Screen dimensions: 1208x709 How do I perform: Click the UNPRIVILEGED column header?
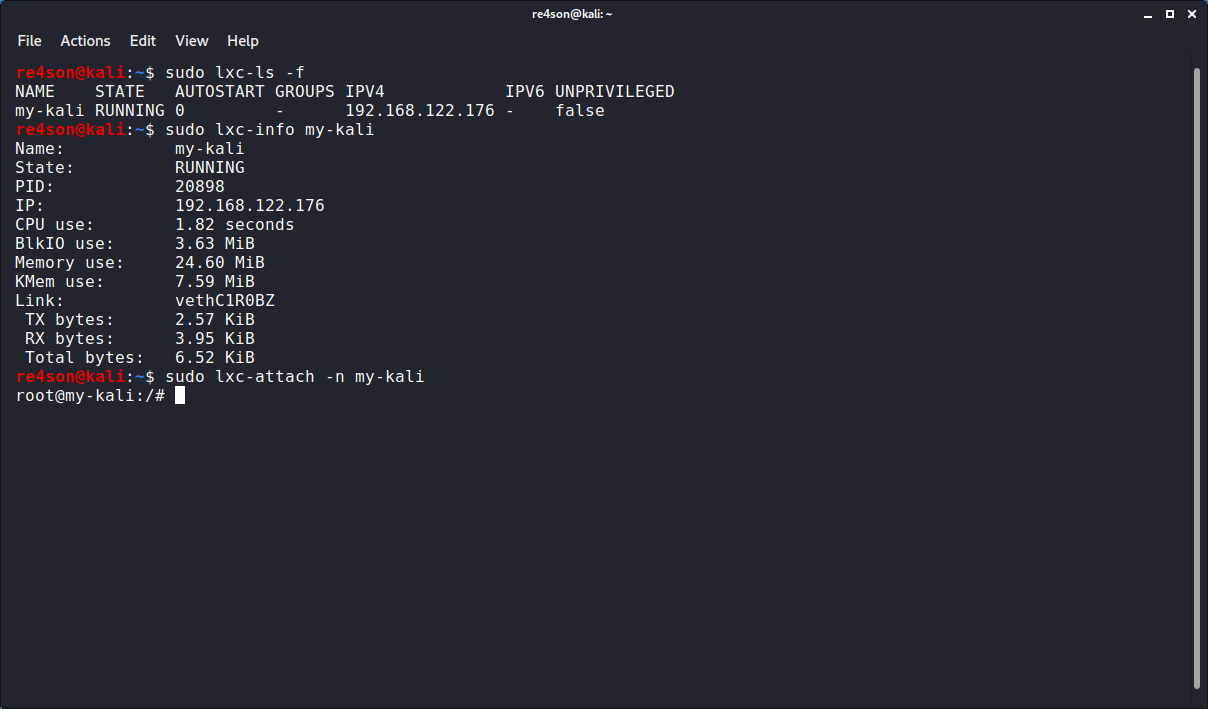(x=614, y=92)
